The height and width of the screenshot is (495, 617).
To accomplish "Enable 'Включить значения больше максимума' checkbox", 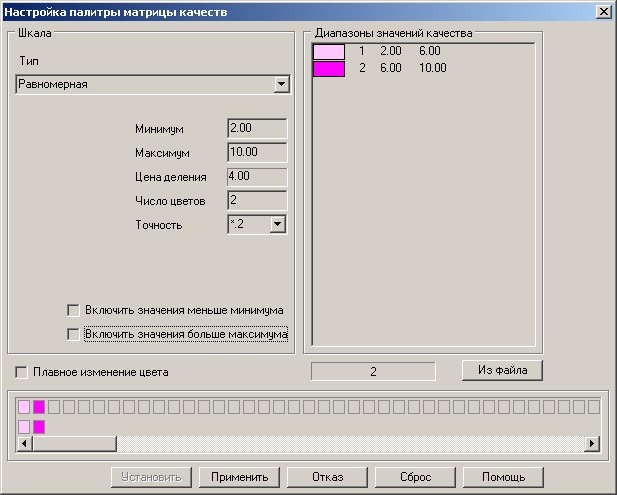I will (73, 334).
